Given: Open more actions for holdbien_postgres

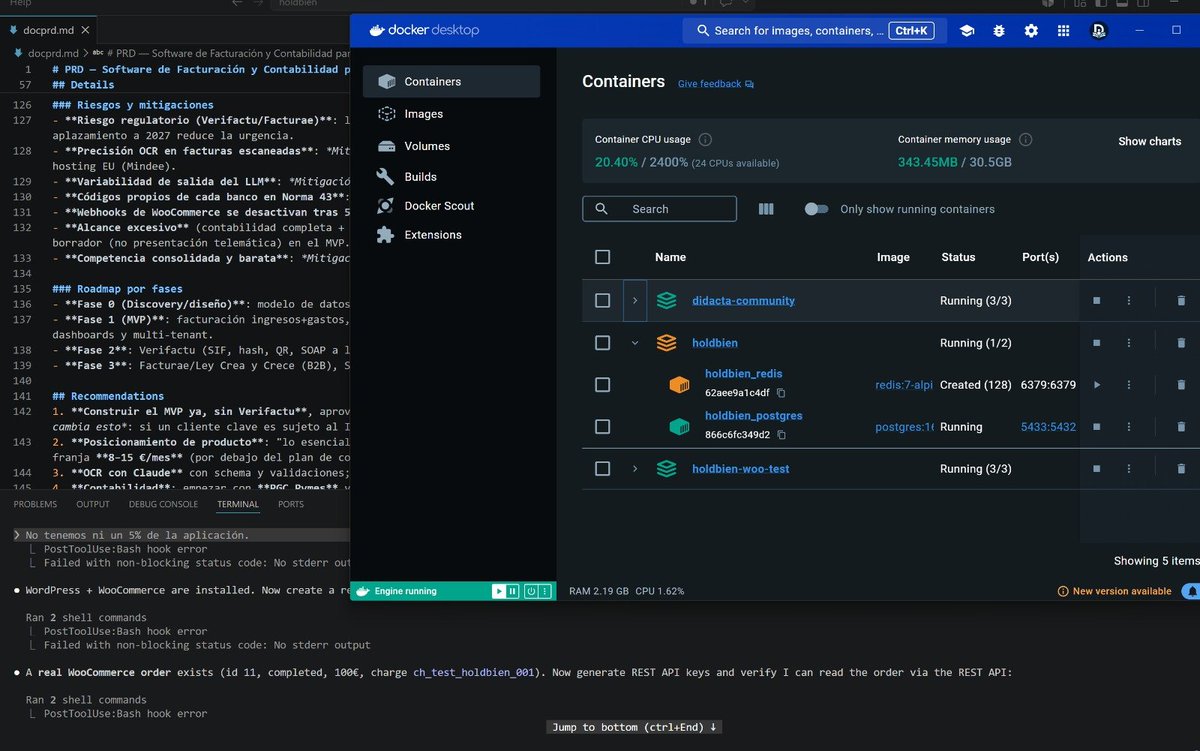Looking at the screenshot, I should pyautogui.click(x=1129, y=427).
